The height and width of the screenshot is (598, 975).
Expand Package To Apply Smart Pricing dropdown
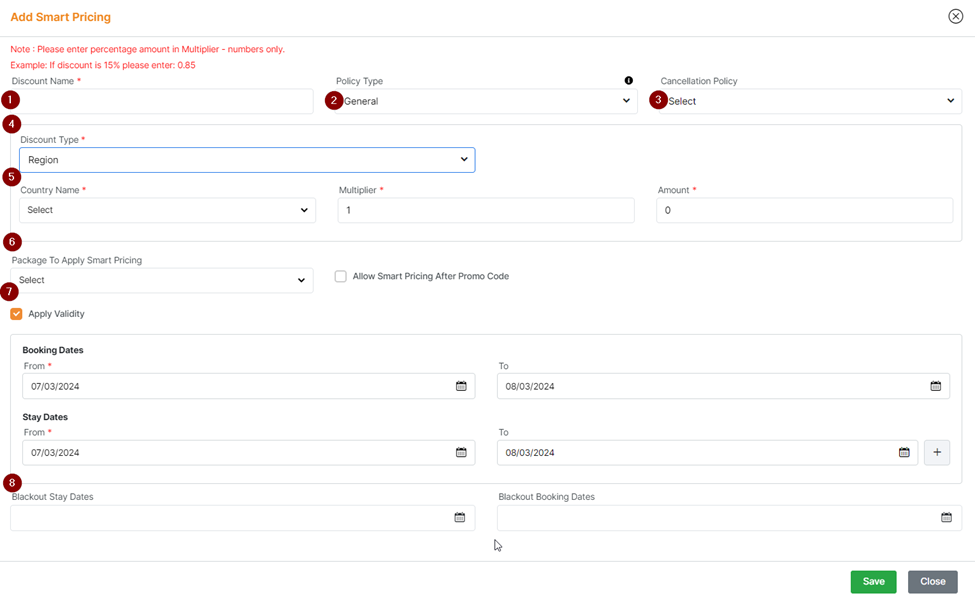coord(161,281)
